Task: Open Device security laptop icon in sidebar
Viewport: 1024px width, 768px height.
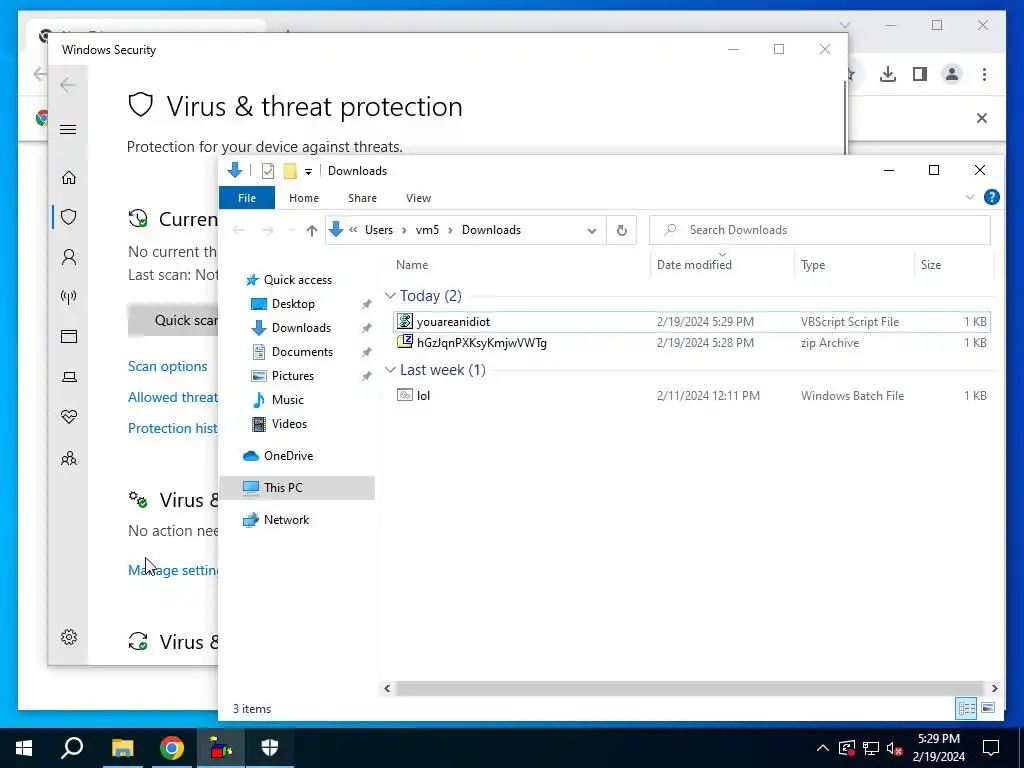Action: [x=69, y=377]
